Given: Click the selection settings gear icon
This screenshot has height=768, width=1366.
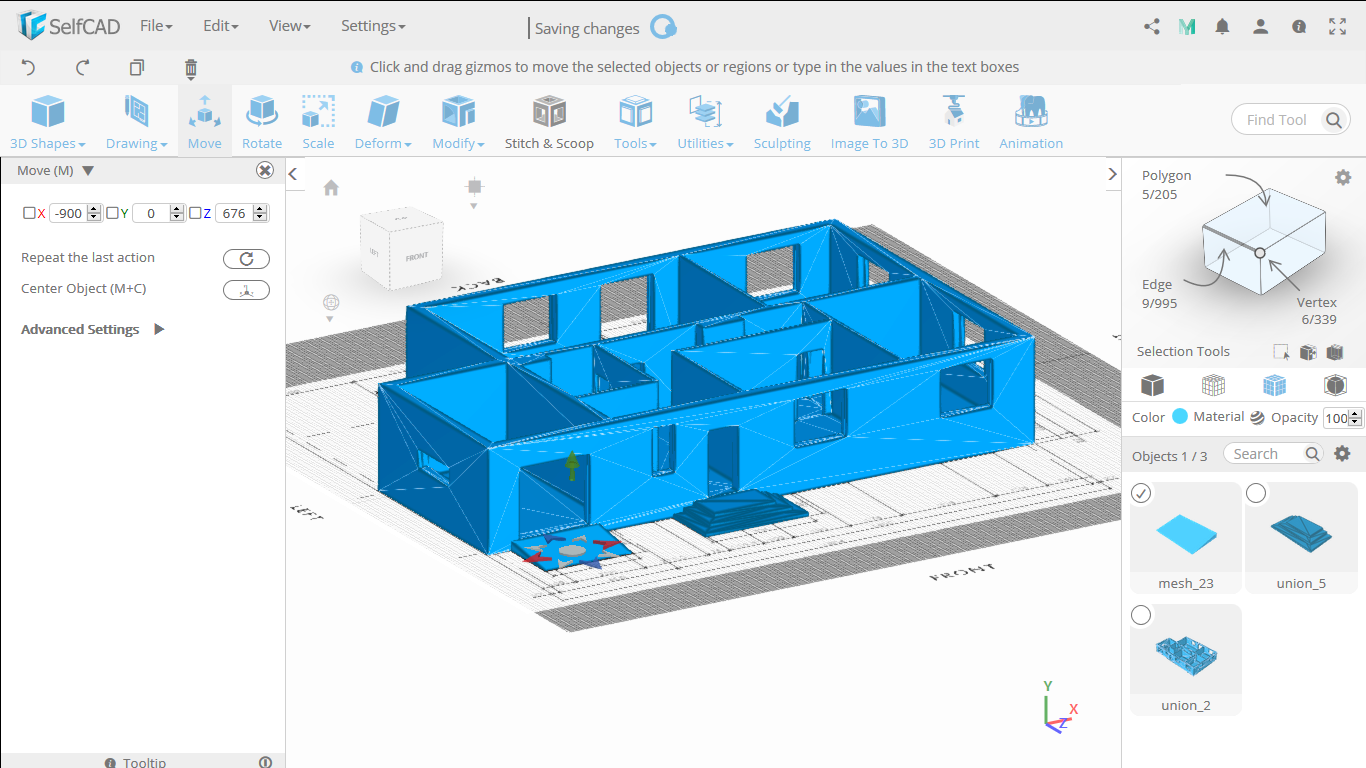Looking at the screenshot, I should click(x=1343, y=177).
